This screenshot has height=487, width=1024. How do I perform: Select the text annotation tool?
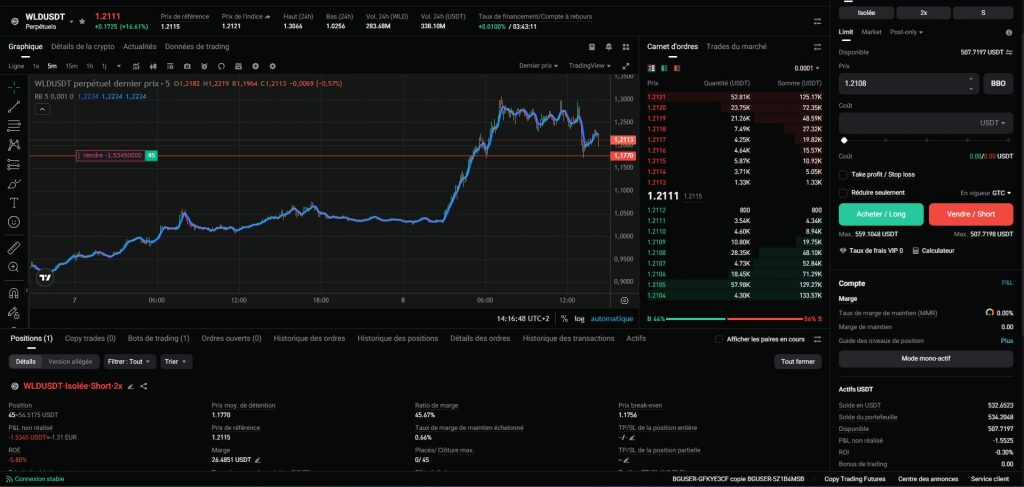(14, 204)
